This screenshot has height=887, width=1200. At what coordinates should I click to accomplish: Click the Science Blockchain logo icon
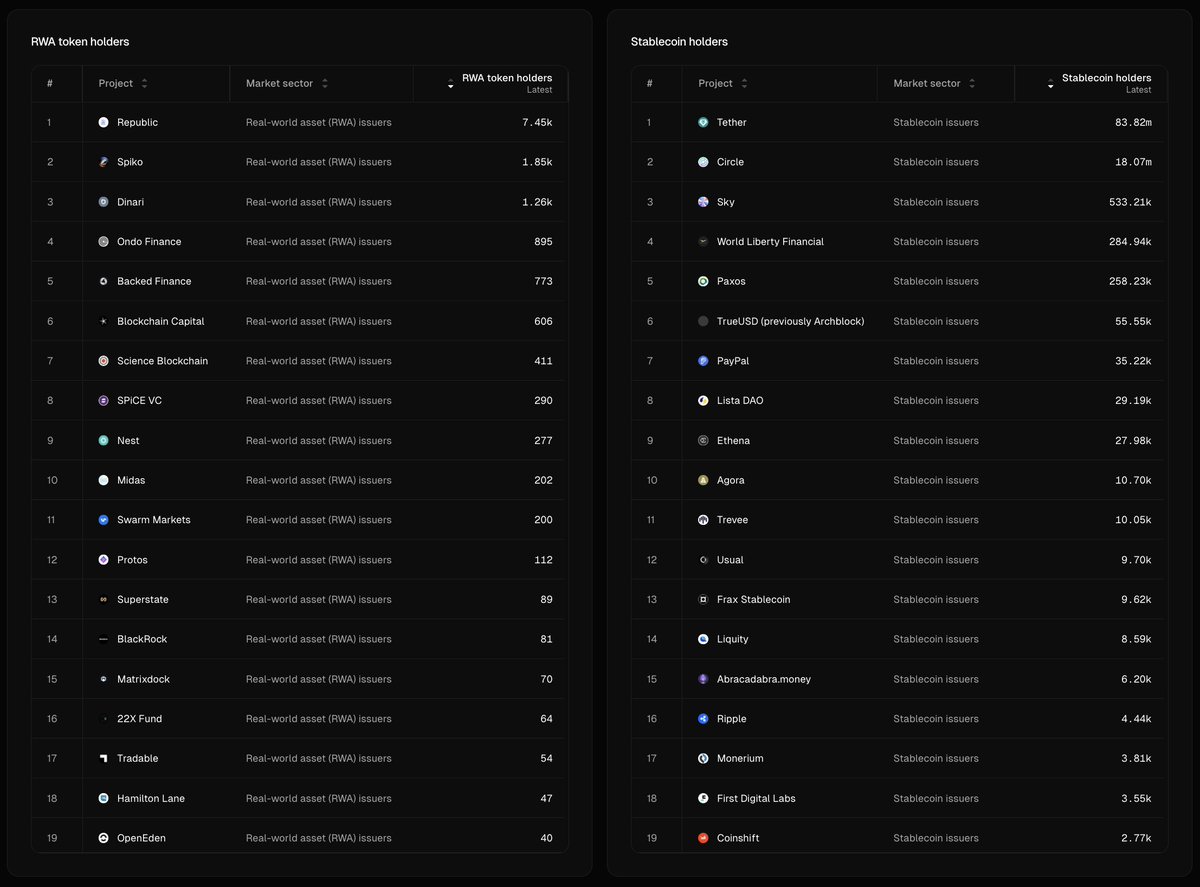coord(103,361)
